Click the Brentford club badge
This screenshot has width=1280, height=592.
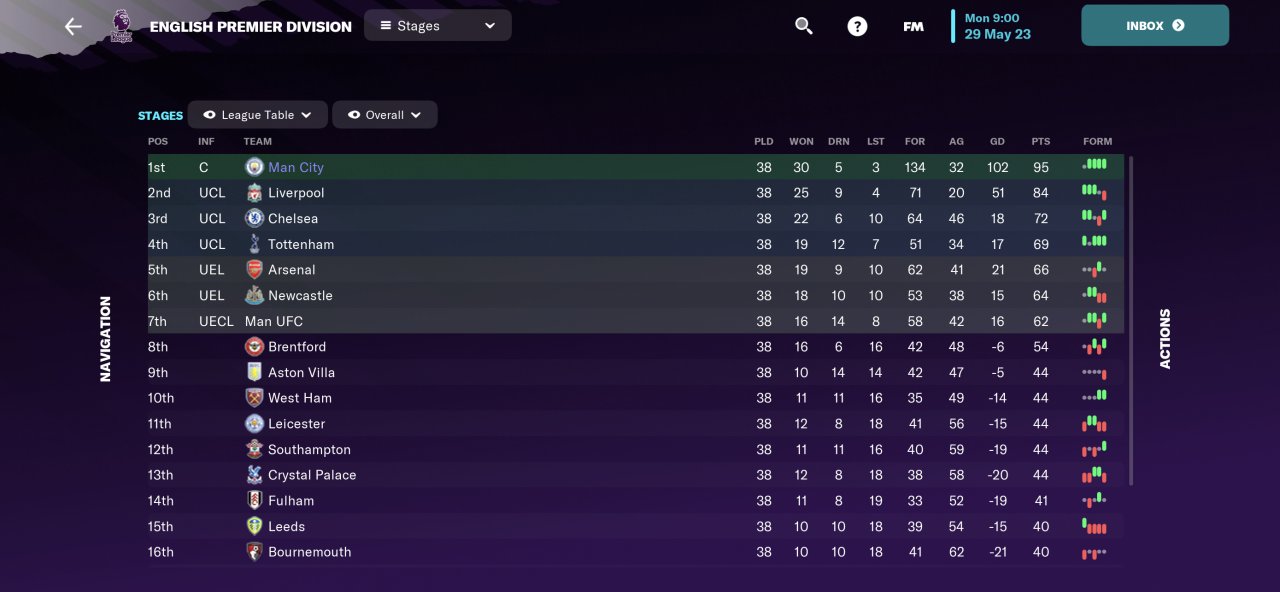[254, 347]
